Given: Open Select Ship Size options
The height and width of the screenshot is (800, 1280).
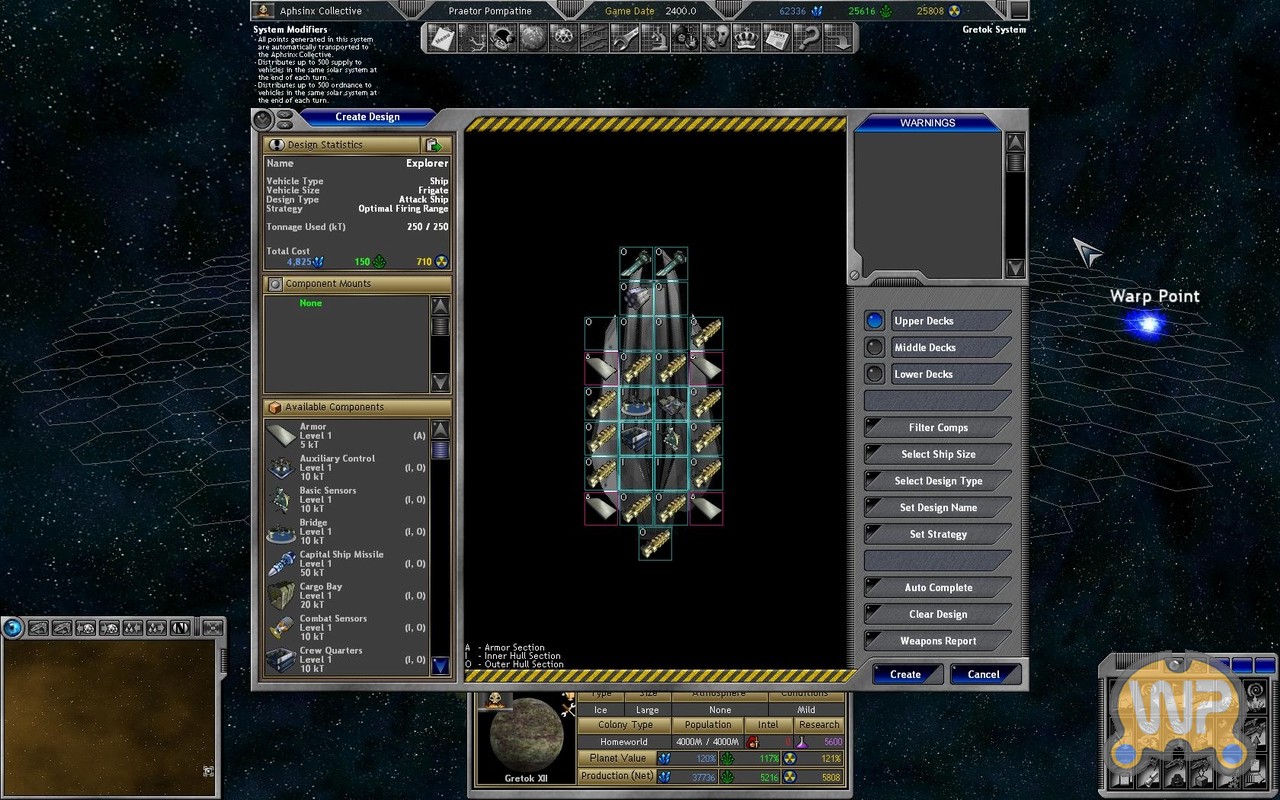Looking at the screenshot, I should 937,454.
